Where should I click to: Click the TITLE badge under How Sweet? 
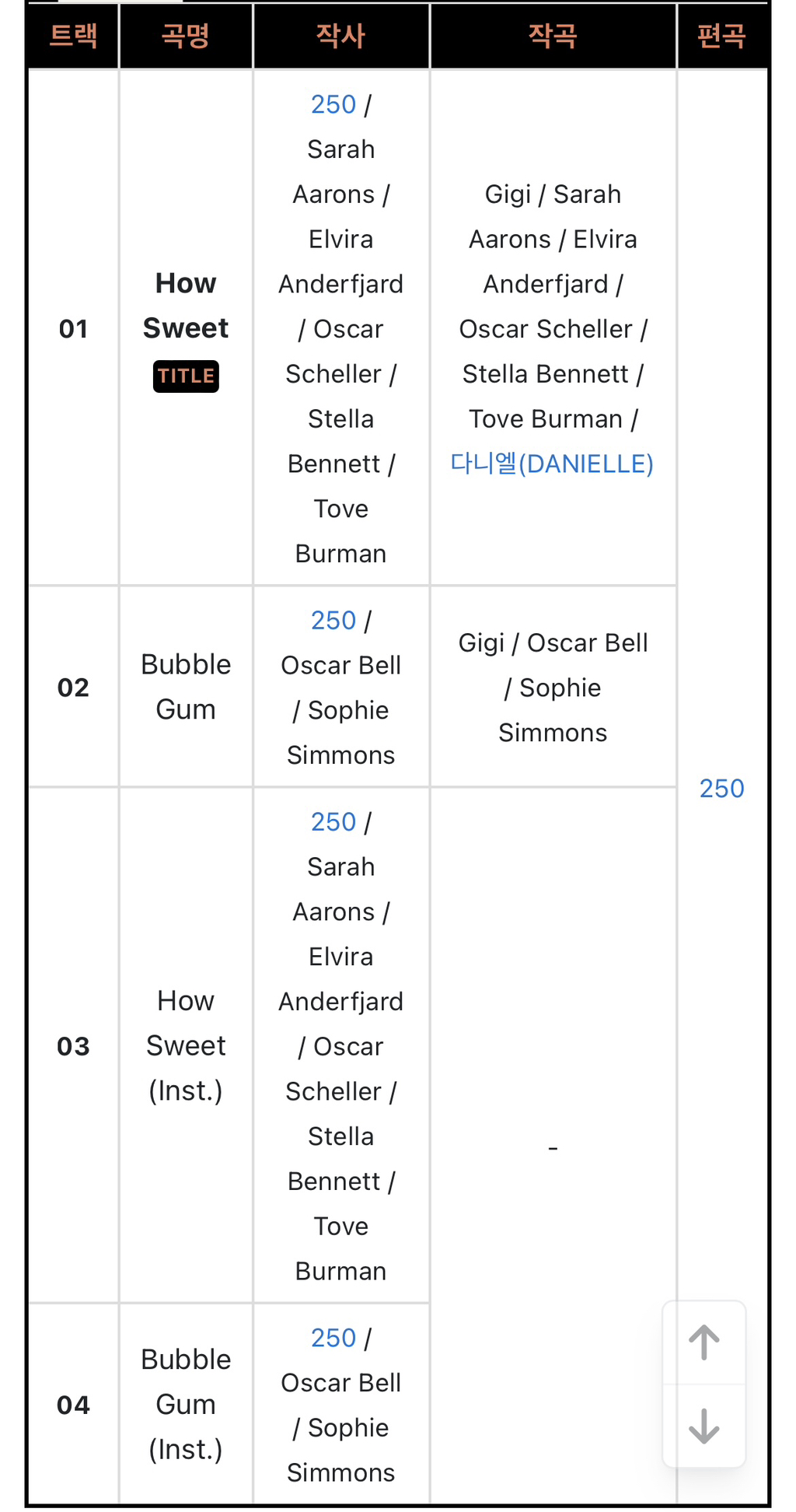(186, 376)
